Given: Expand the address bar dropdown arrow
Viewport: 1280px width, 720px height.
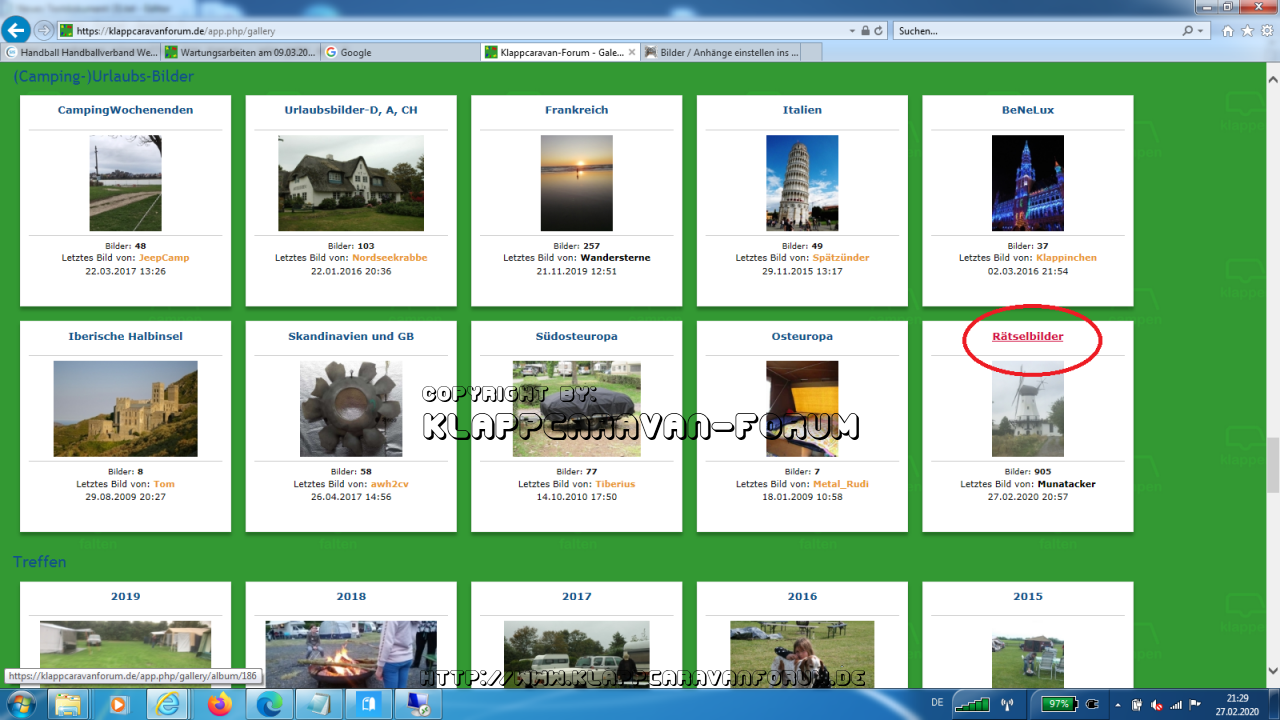Looking at the screenshot, I should coord(850,31).
